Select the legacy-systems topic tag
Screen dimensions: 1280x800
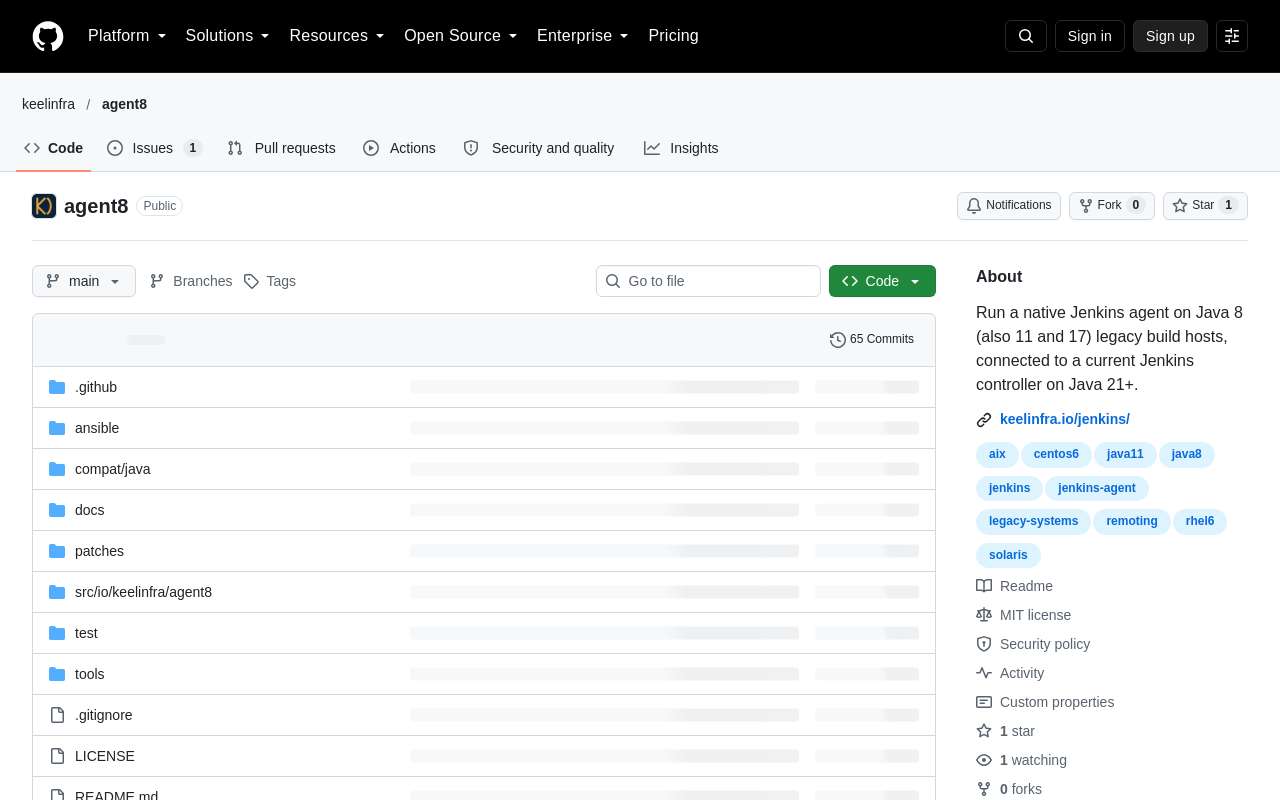click(x=1034, y=521)
